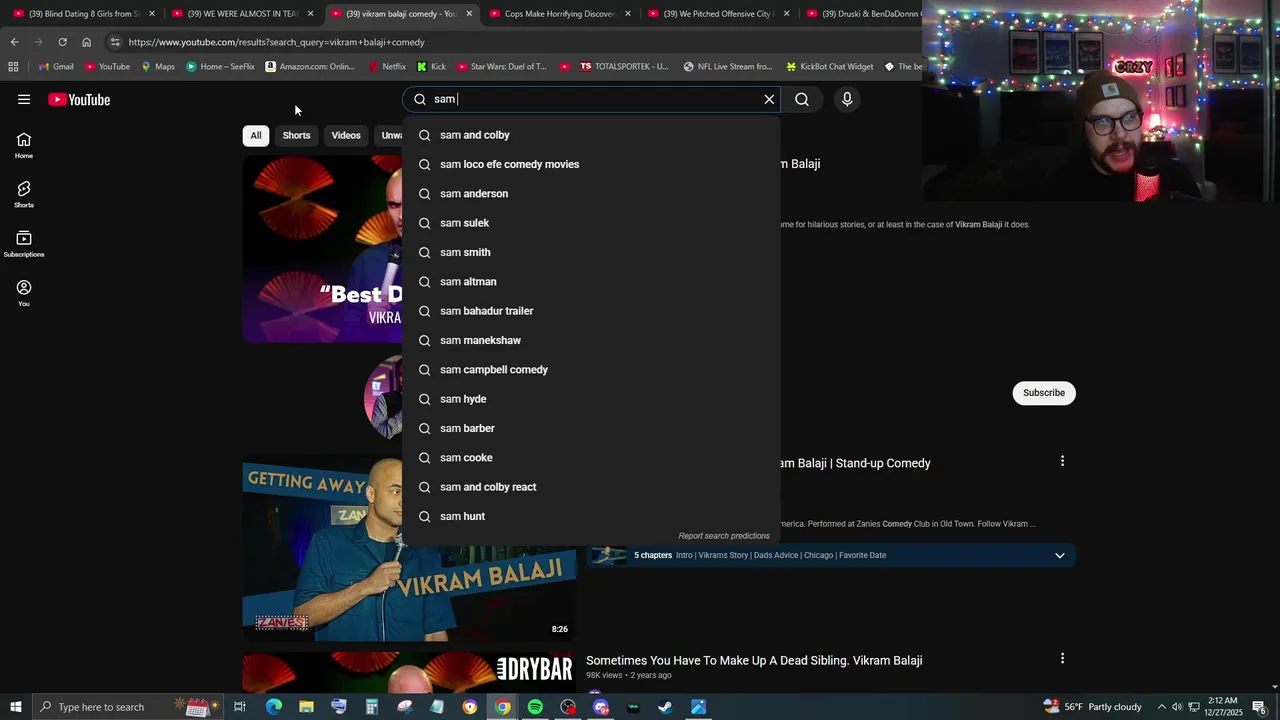The width and height of the screenshot is (1280, 720).
Task: Select suggestion "sam altman"
Action: (591, 282)
